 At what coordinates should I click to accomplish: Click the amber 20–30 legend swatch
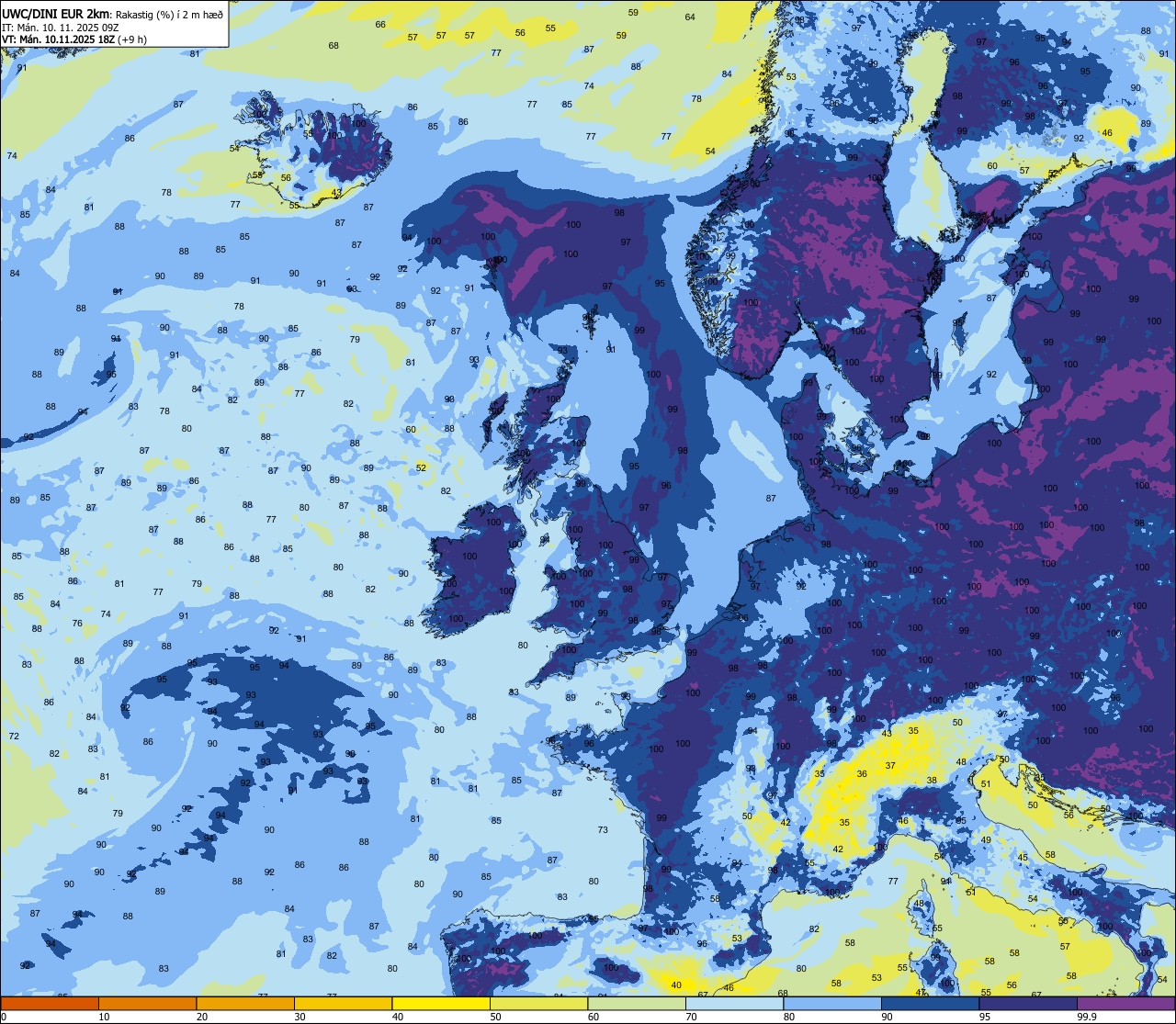tap(245, 1003)
